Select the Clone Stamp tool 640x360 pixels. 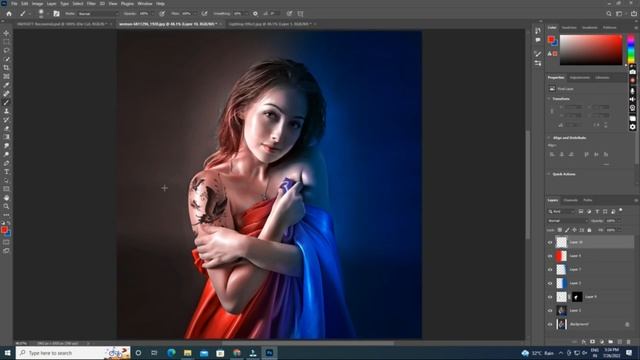6,111
